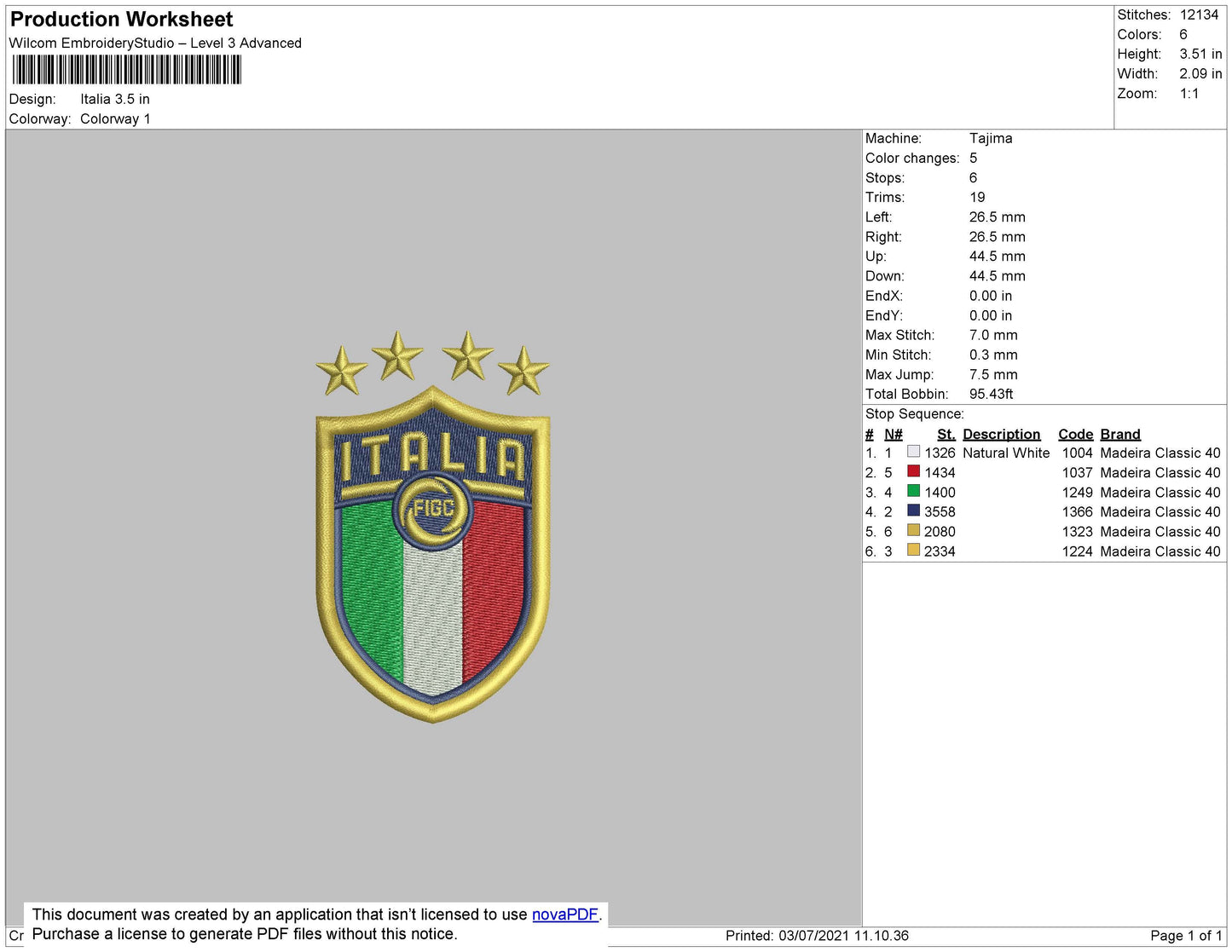Screen dimensions: 1232x952
Task: Select the green 1400 thread swatch
Action: point(913,491)
